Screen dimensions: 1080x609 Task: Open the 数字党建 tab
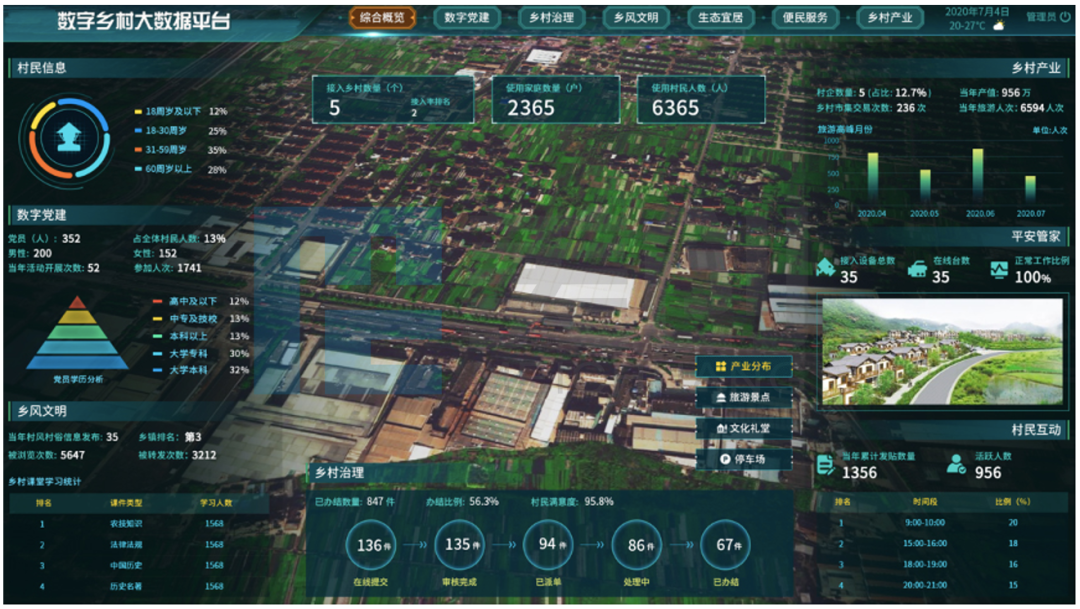click(467, 18)
